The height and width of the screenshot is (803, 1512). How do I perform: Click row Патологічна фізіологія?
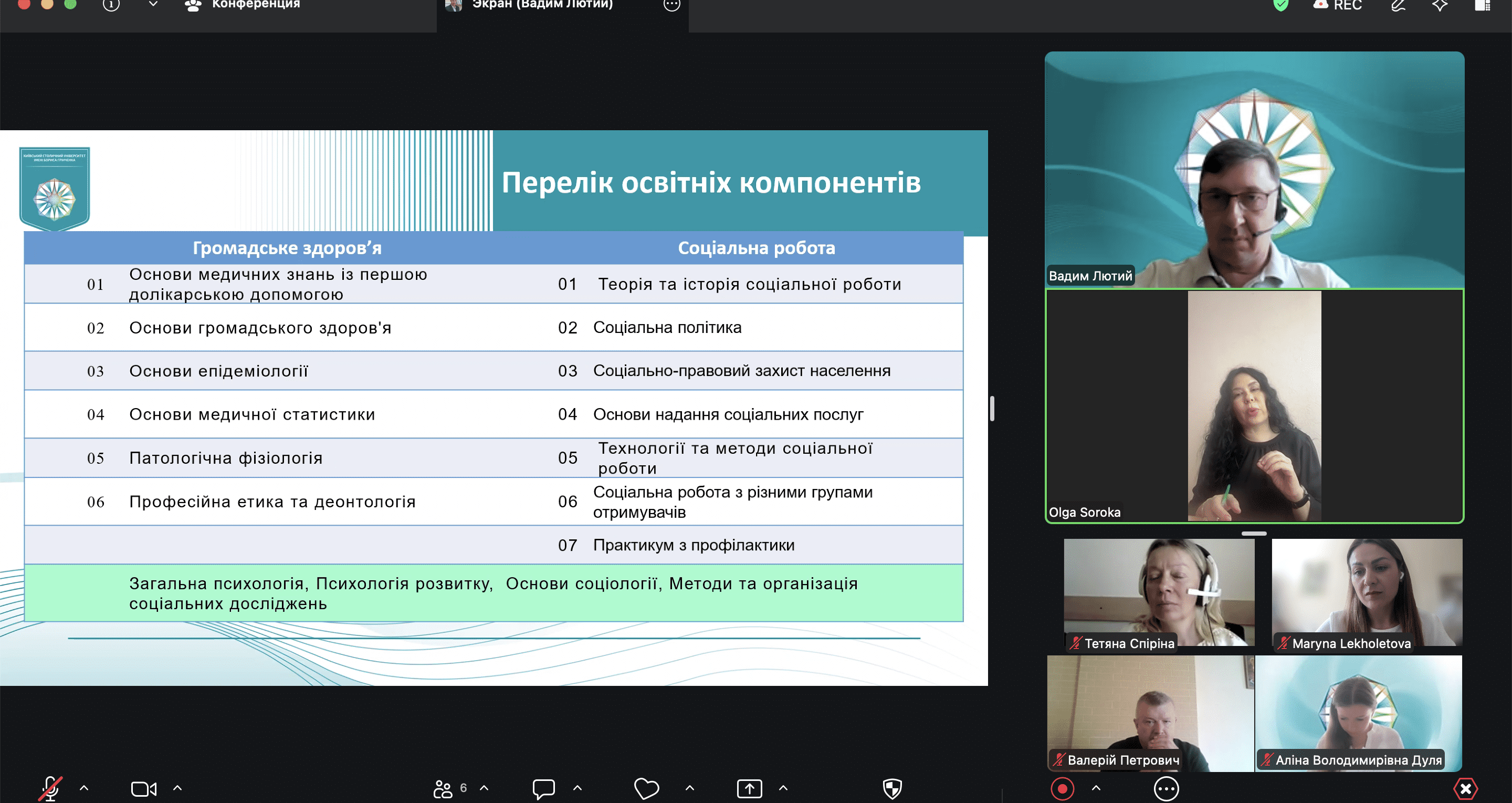tap(226, 458)
